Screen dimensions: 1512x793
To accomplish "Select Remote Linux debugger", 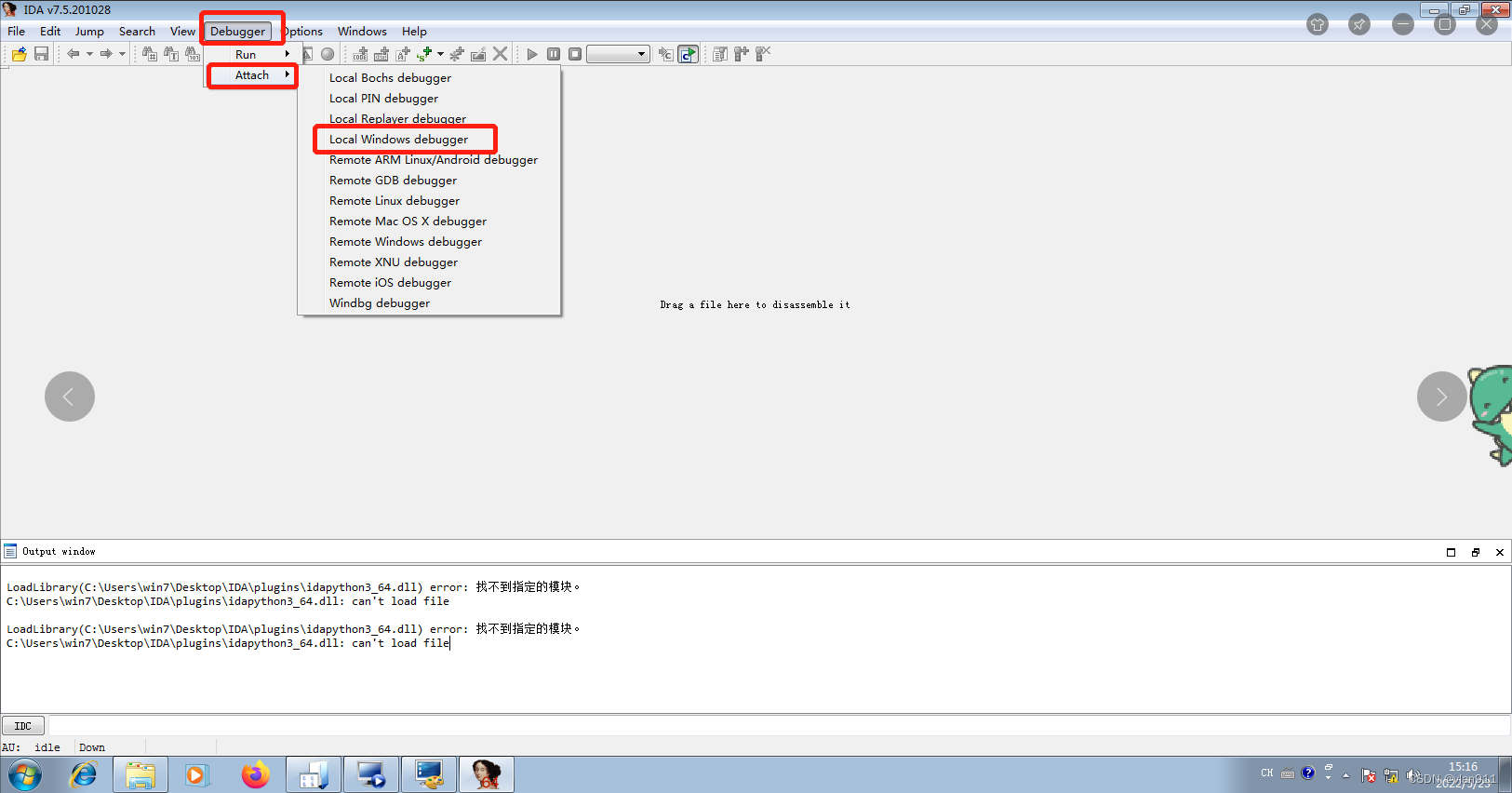I will [x=429, y=200].
